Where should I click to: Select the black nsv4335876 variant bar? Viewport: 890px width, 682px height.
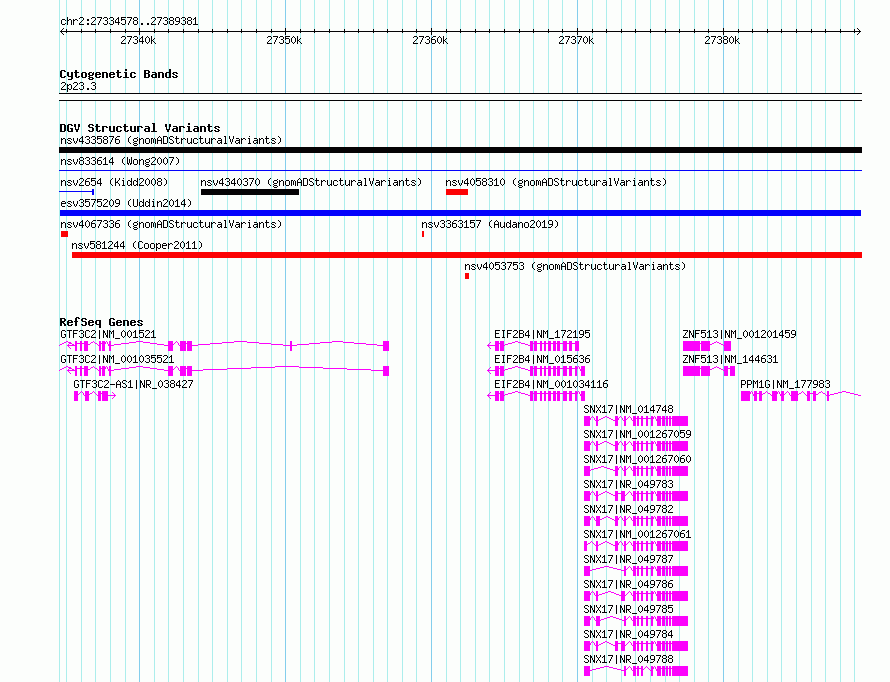pos(460,150)
